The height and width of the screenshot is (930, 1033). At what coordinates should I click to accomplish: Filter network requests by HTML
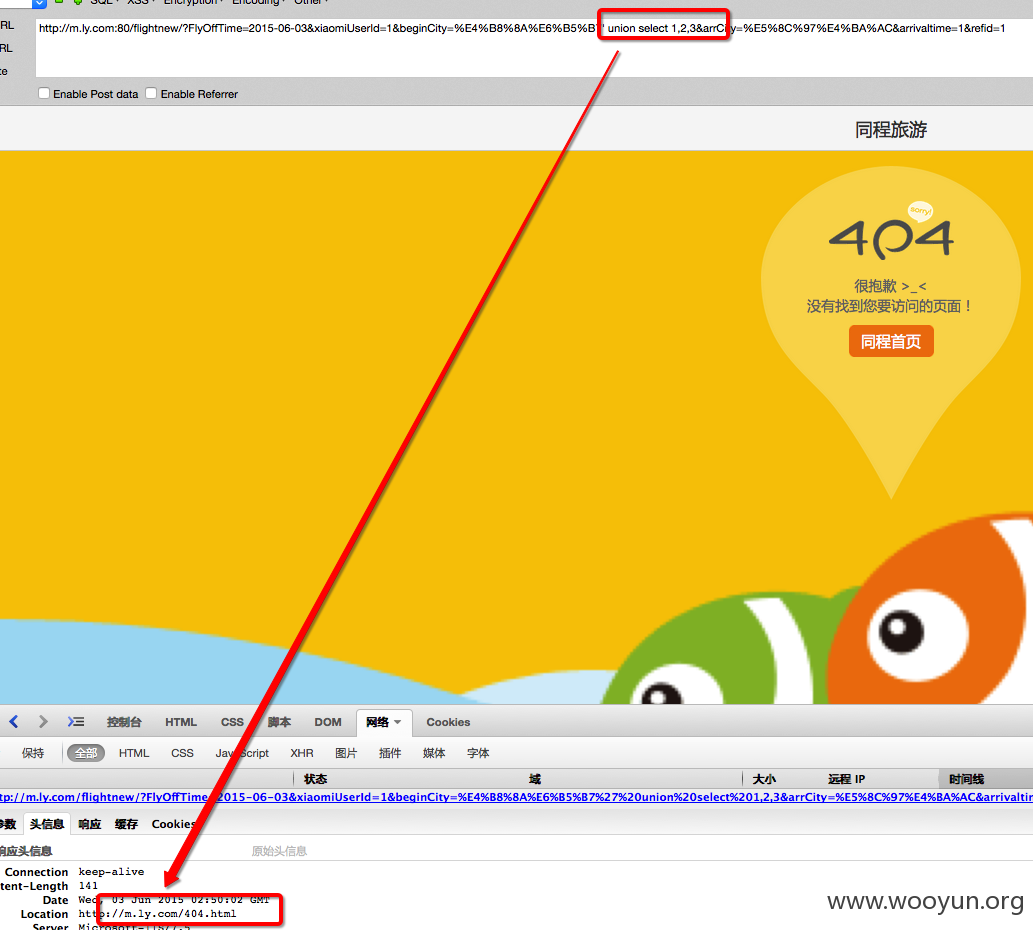134,753
